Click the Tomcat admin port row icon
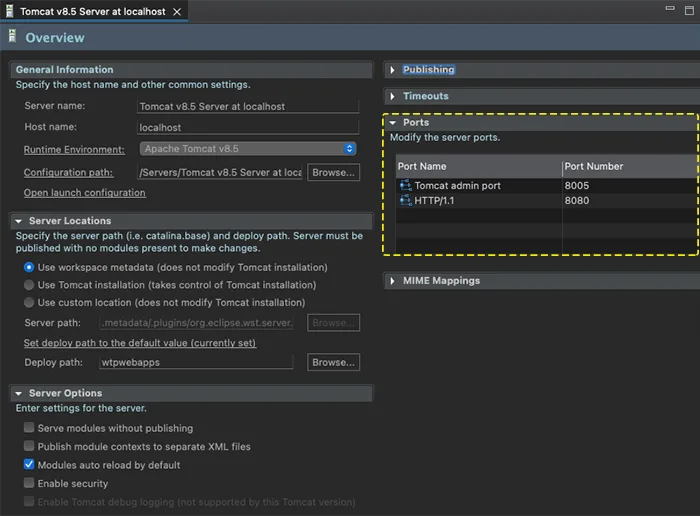 pyautogui.click(x=405, y=185)
